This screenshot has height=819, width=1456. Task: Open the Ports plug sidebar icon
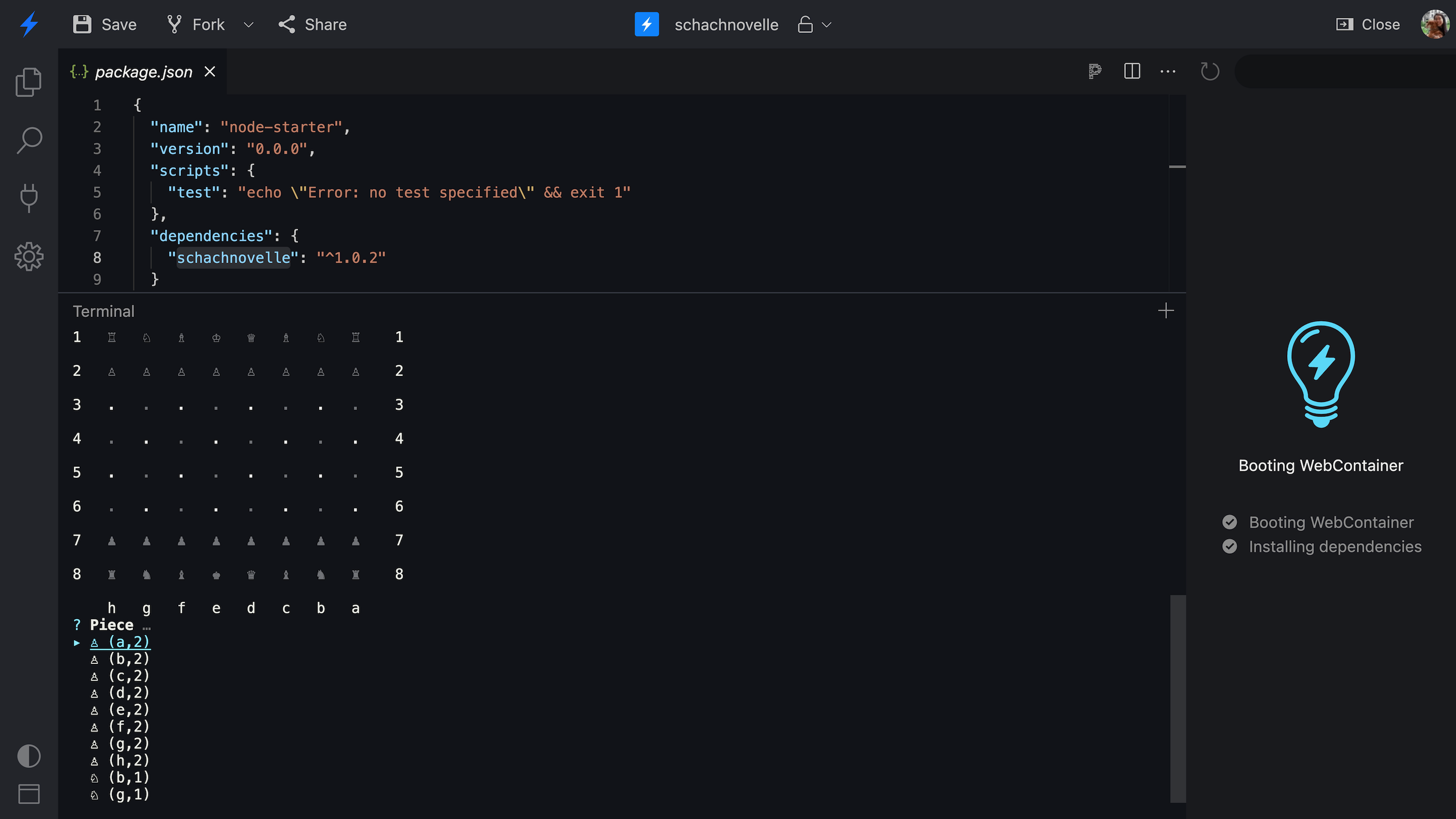(29, 198)
